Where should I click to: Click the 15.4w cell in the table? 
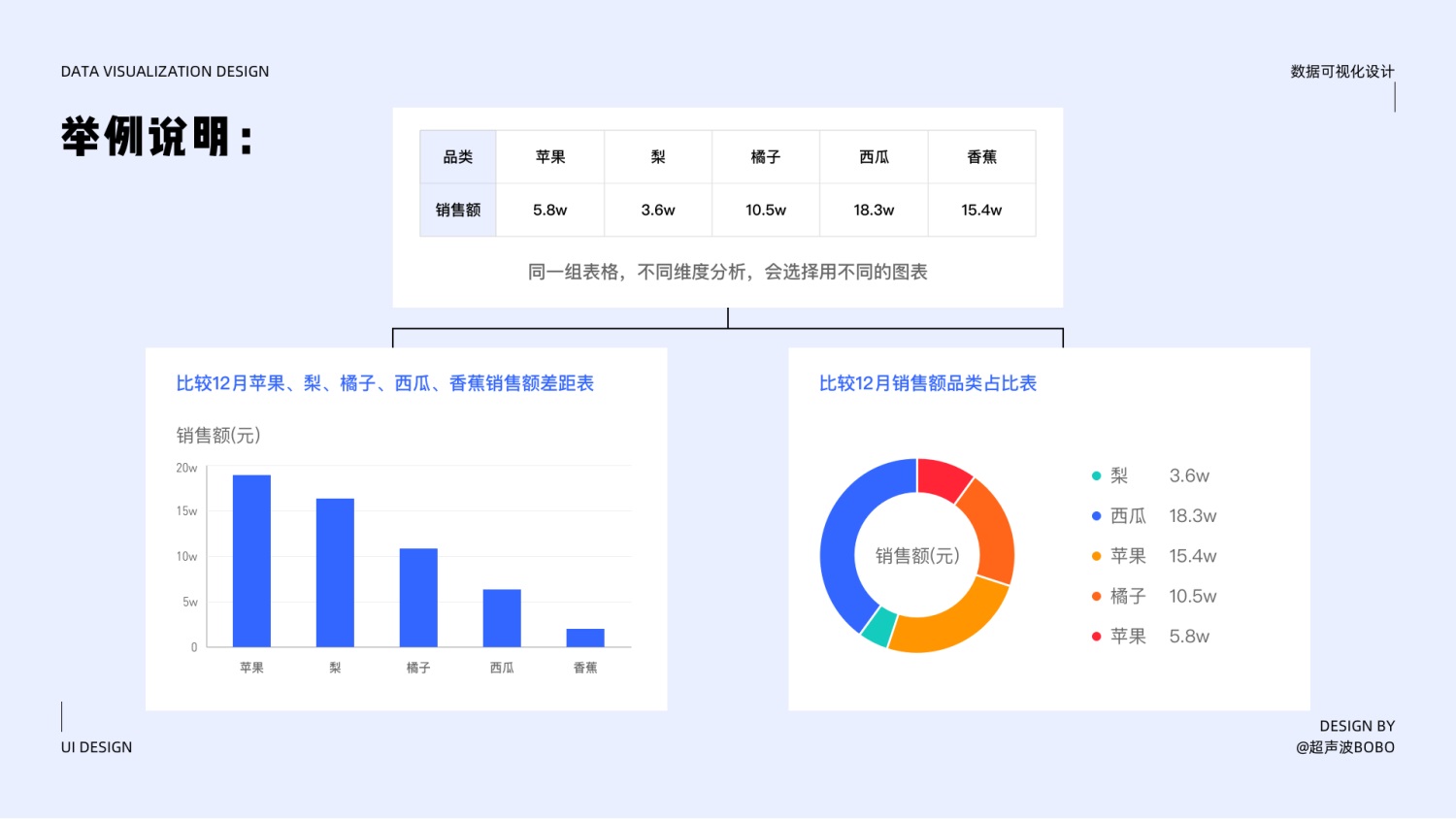[x=981, y=210]
